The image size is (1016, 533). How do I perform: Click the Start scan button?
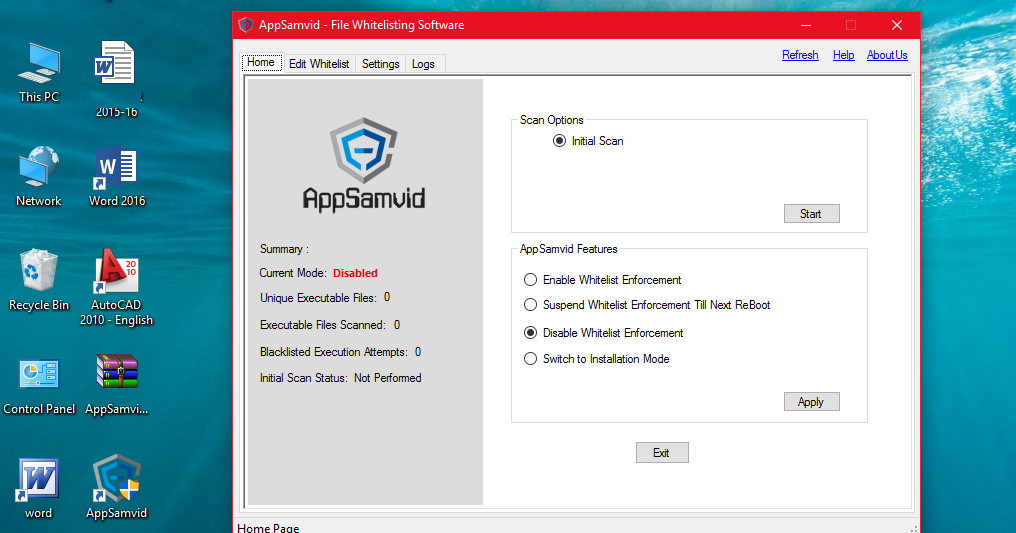(x=811, y=214)
